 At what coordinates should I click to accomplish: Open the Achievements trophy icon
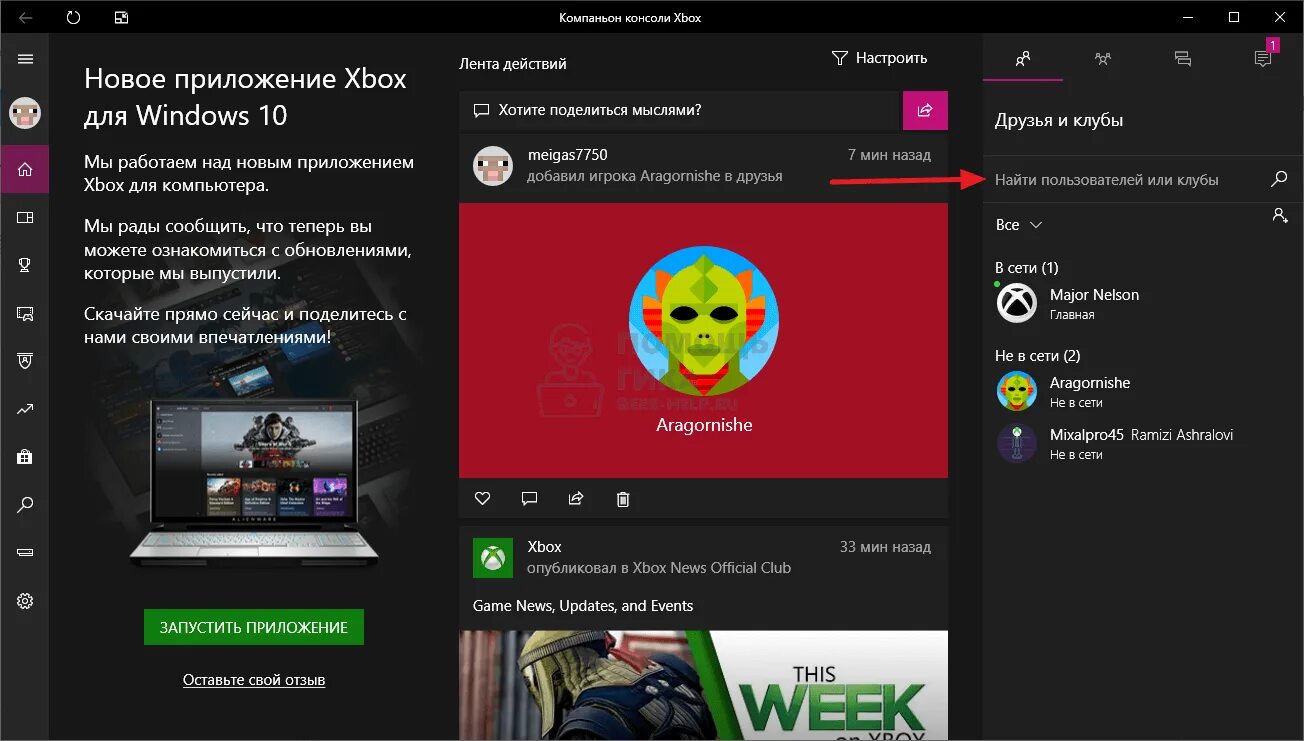tap(25, 265)
